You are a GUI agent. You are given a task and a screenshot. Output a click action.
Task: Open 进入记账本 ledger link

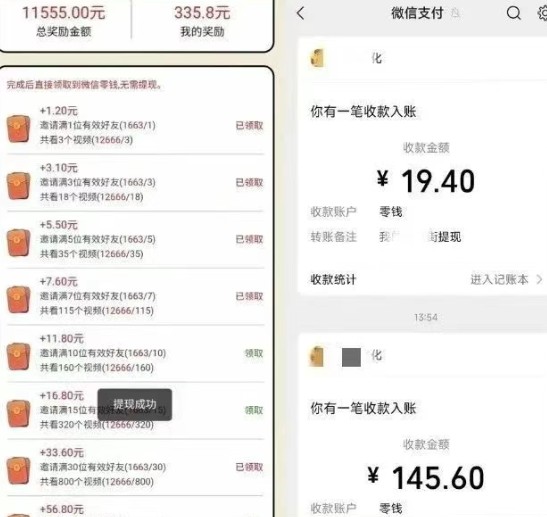[500, 279]
